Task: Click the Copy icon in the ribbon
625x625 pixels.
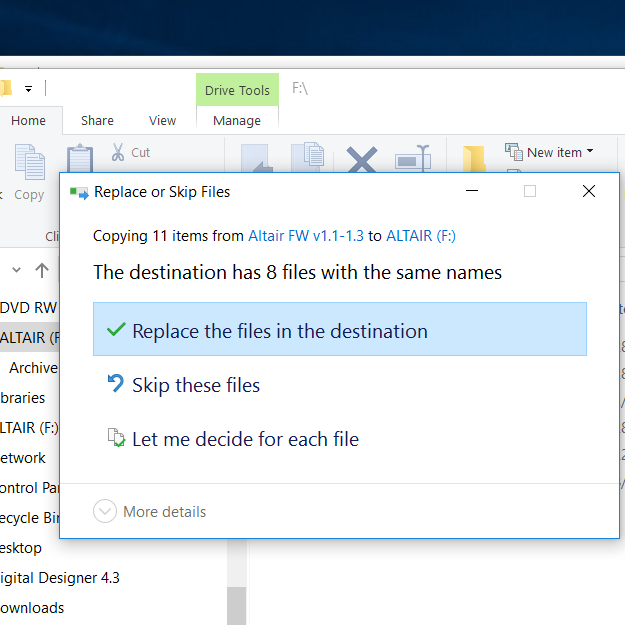Action: pos(29,161)
